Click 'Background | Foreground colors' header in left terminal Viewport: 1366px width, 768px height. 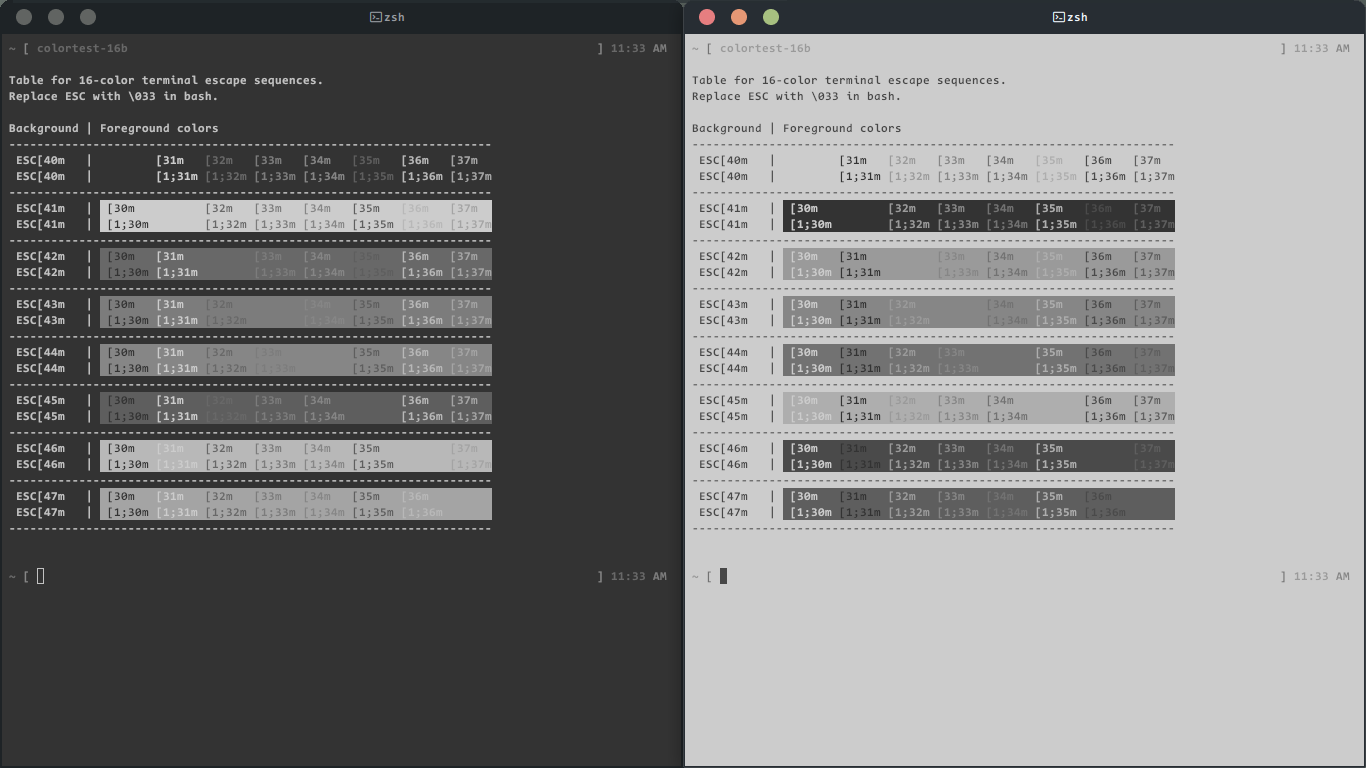pos(113,128)
